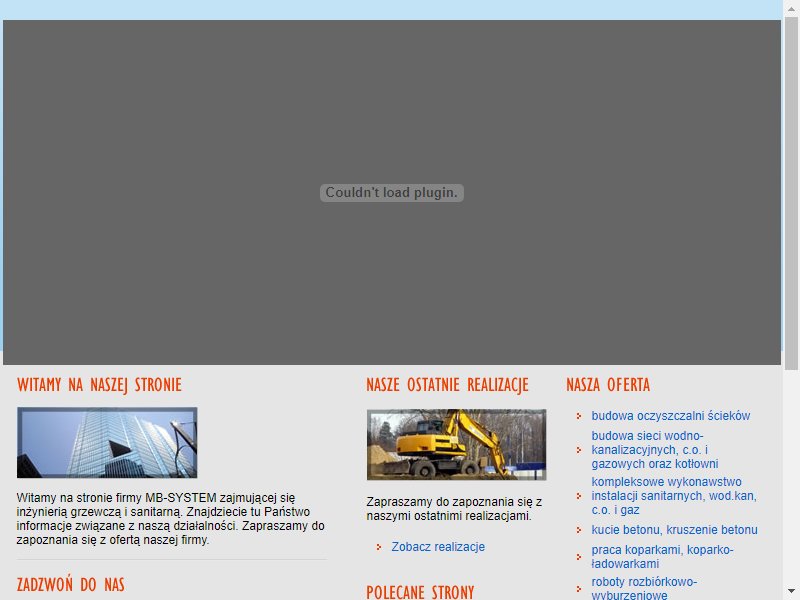The height and width of the screenshot is (600, 800).
Task: Click the yellow excavator realizations thumbnail
Action: (x=456, y=444)
